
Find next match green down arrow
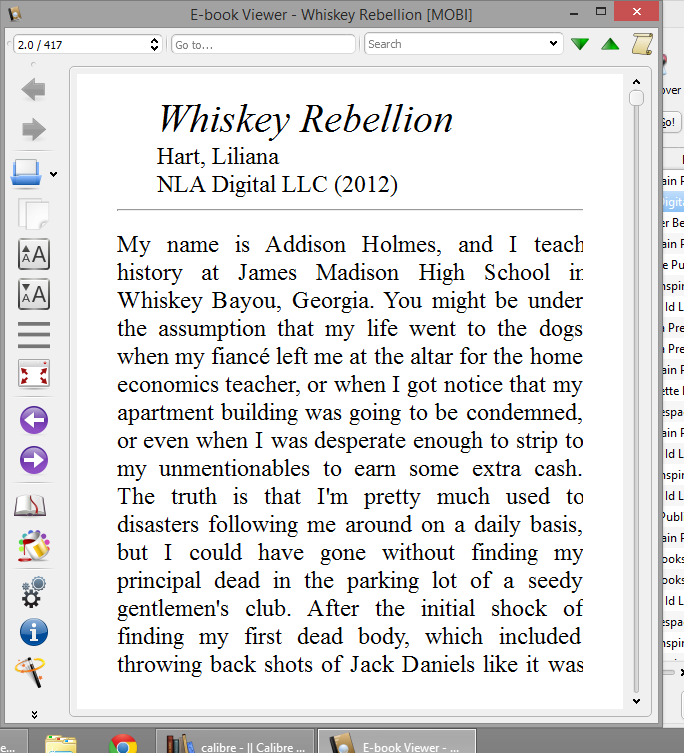click(x=580, y=44)
